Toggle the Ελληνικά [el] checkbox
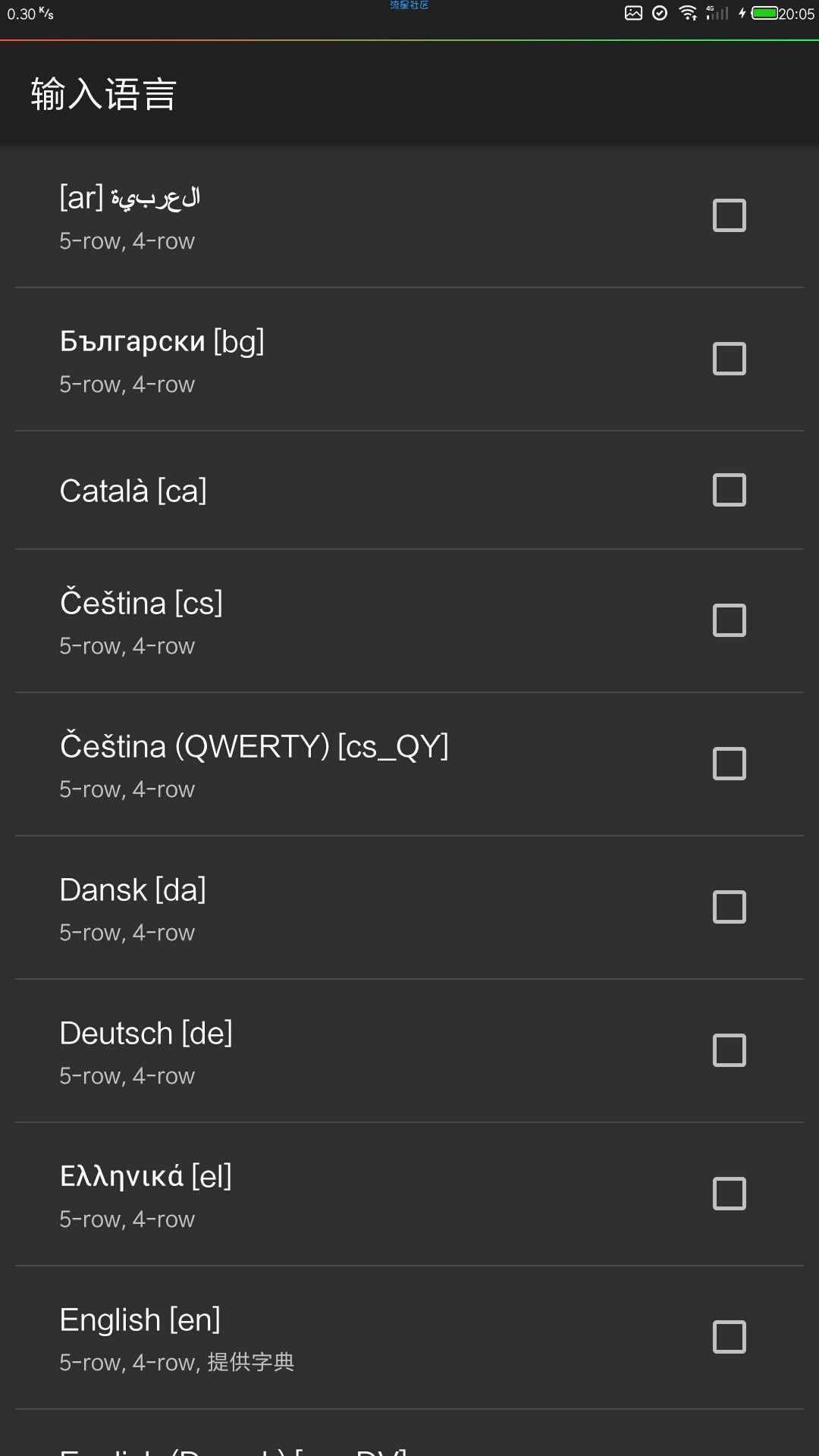Viewport: 819px width, 1456px height. [x=730, y=1194]
